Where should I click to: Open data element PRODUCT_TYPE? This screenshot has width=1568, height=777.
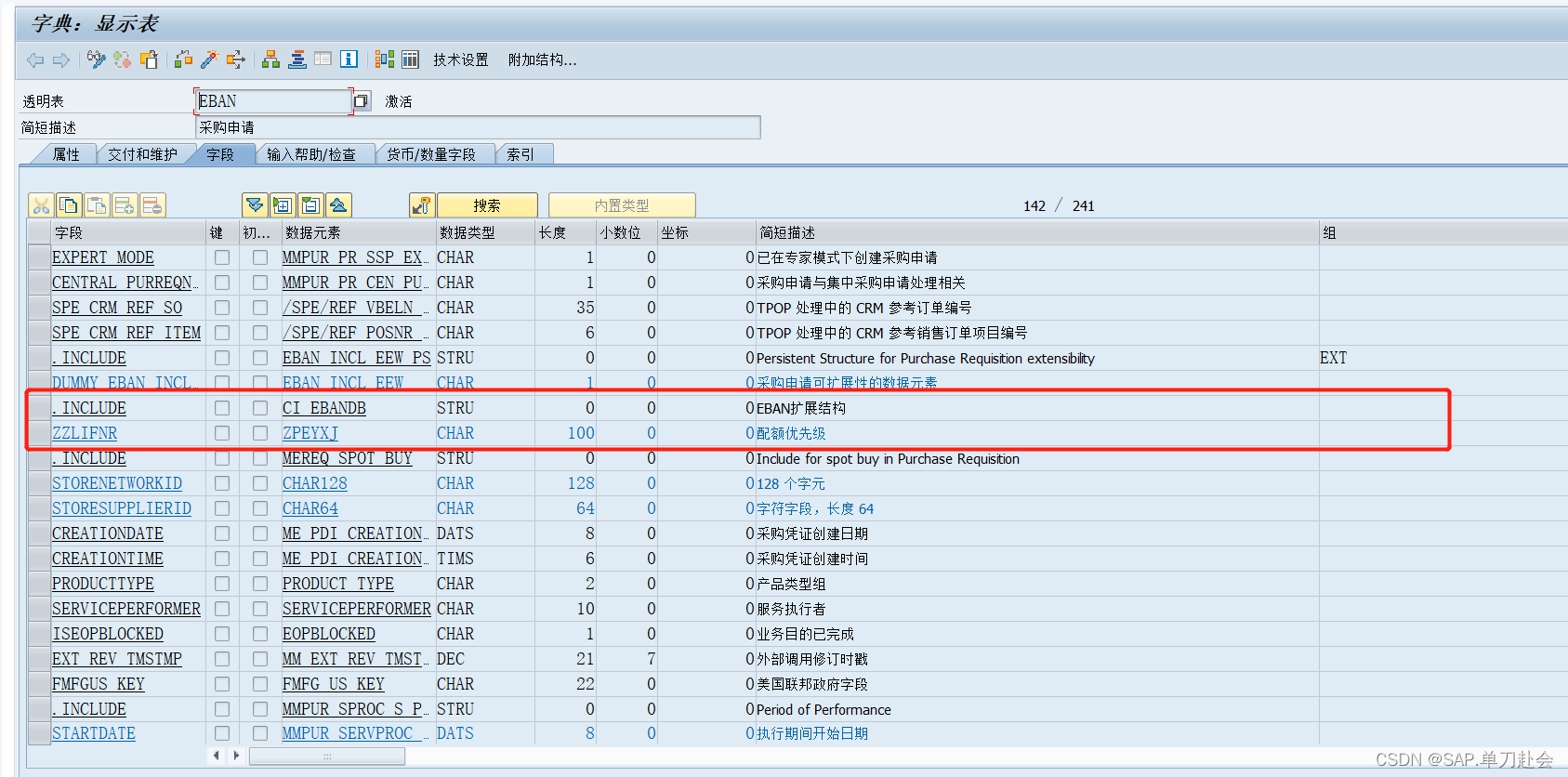tap(338, 584)
